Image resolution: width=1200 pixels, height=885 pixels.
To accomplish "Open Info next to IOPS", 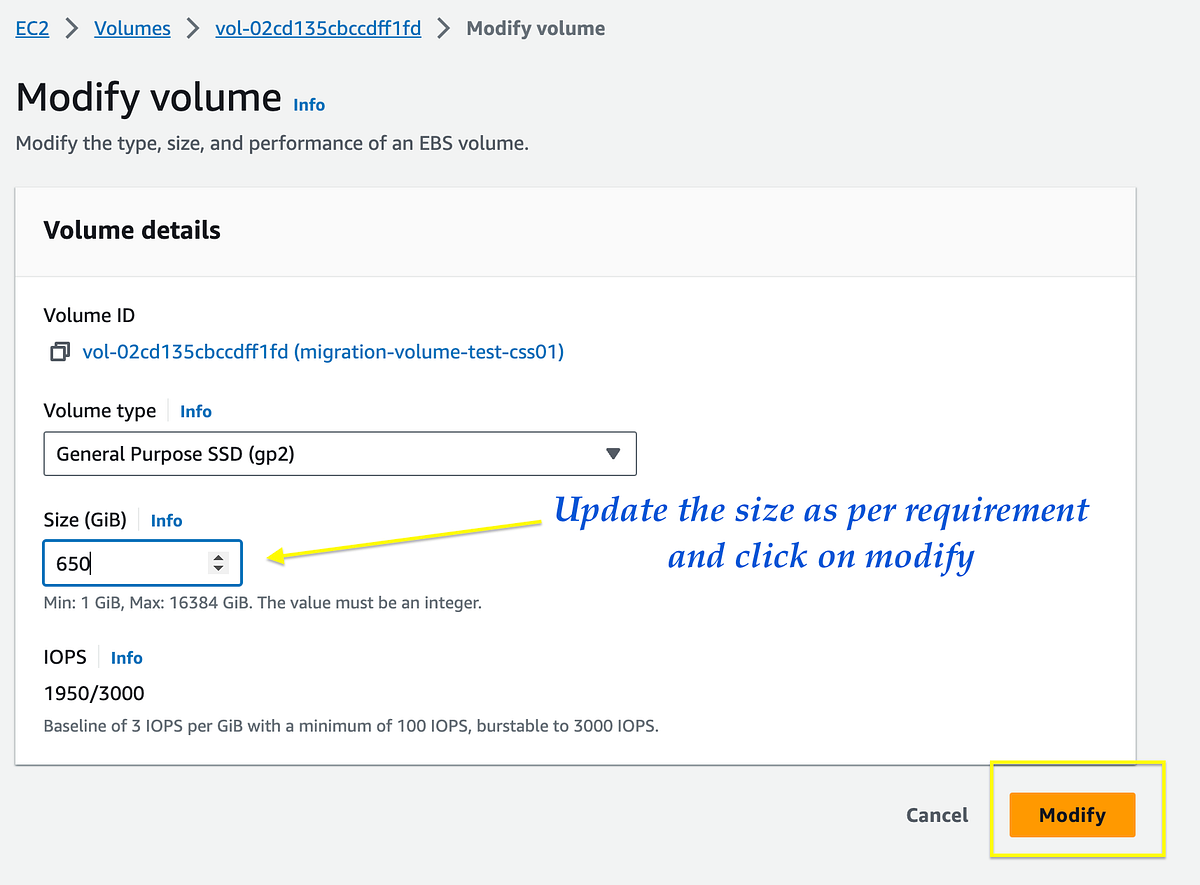I will (x=126, y=658).
